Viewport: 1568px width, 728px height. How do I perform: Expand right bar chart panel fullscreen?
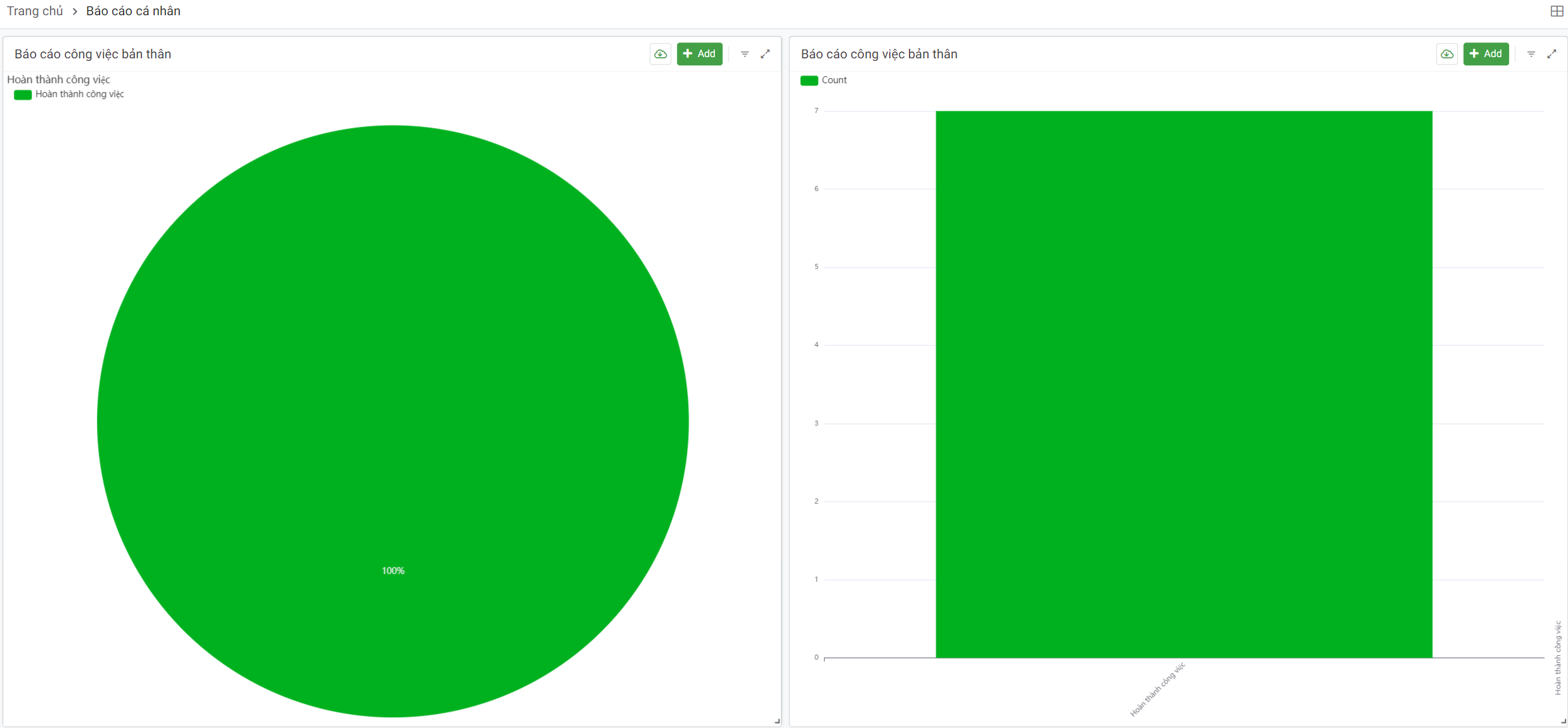point(1552,54)
